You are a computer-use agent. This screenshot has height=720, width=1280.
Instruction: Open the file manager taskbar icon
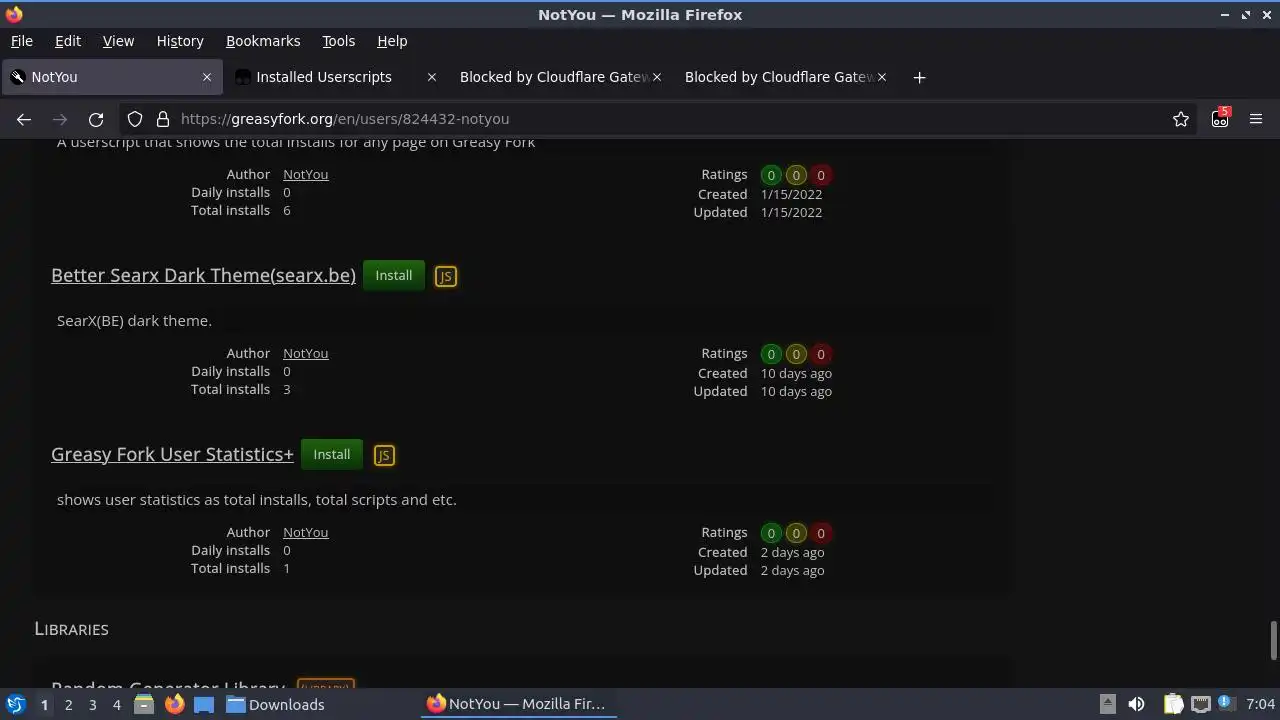click(x=143, y=704)
